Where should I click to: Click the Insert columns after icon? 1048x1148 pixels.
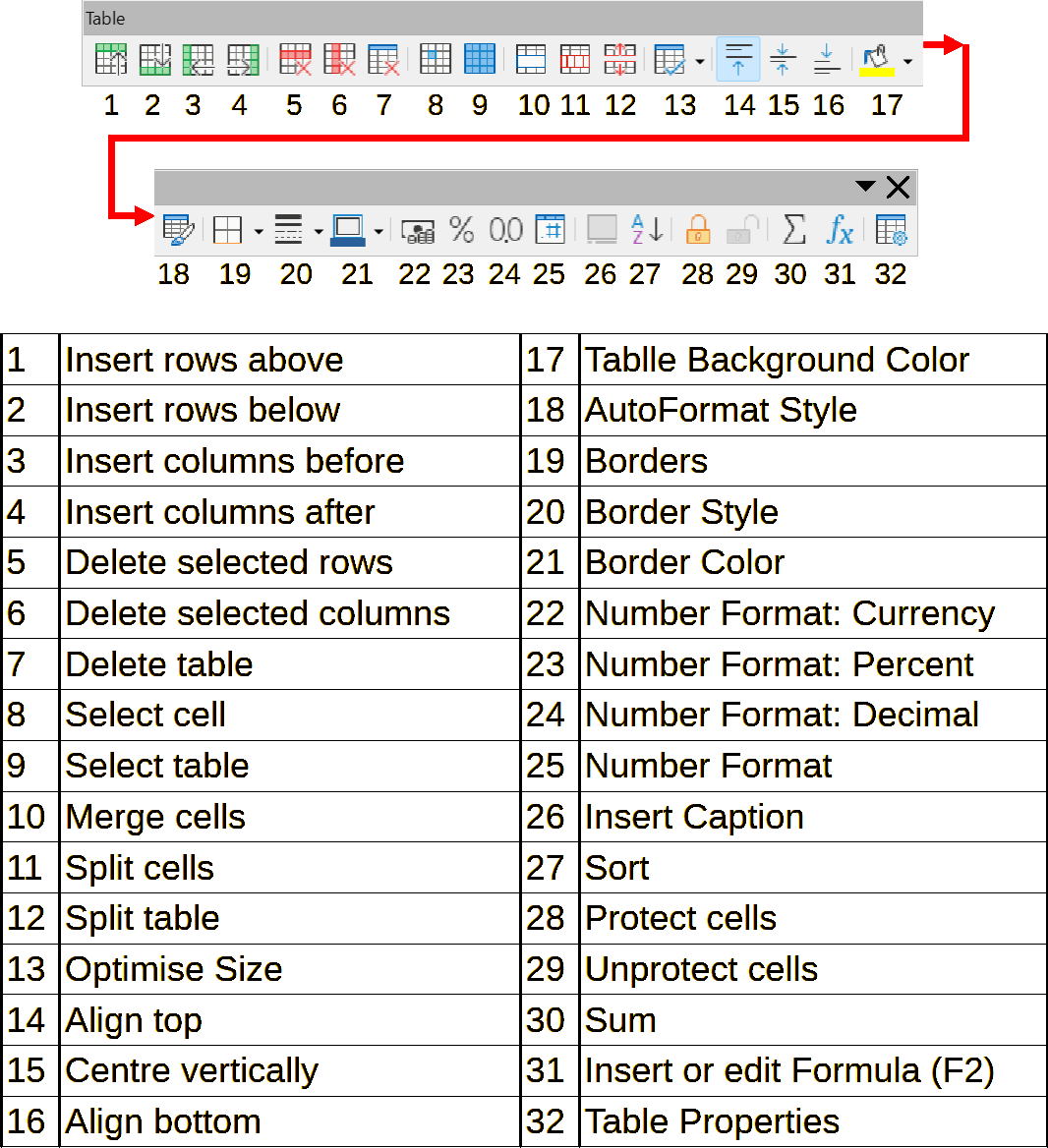(242, 60)
